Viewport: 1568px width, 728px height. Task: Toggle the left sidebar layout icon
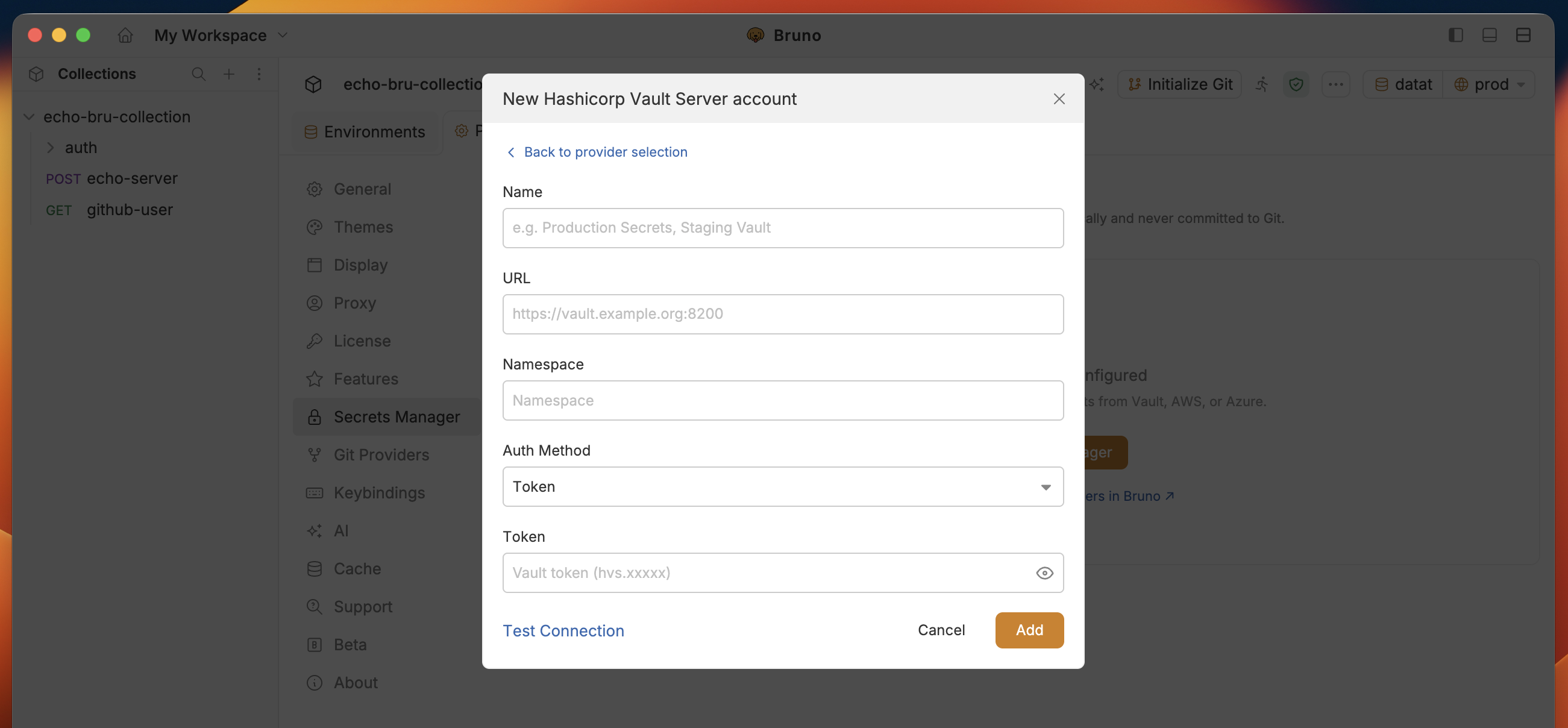pos(1455,36)
